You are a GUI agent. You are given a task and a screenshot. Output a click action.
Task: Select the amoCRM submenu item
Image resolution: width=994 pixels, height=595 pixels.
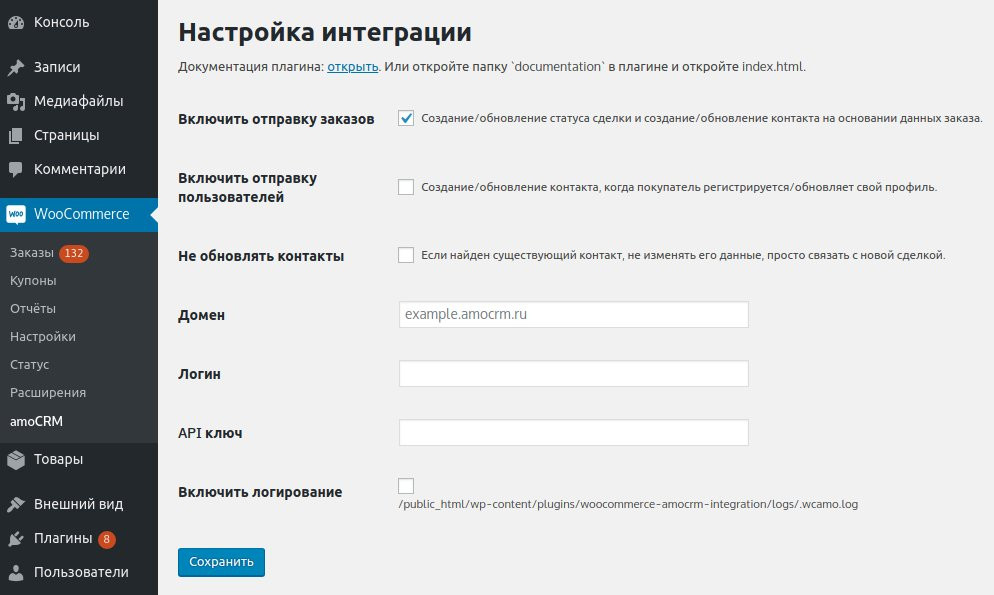click(x=36, y=421)
